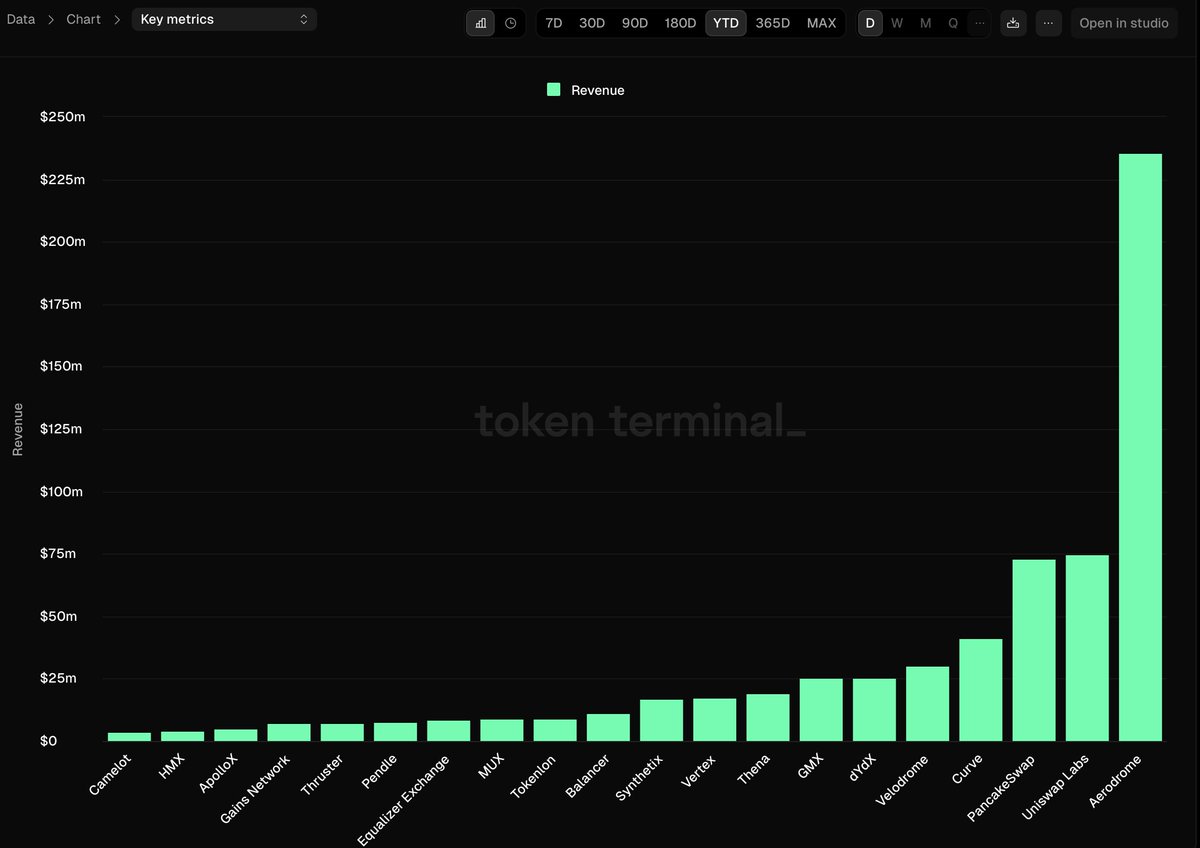Open the more options ellipsis button
1200x848 pixels.
click(1048, 23)
